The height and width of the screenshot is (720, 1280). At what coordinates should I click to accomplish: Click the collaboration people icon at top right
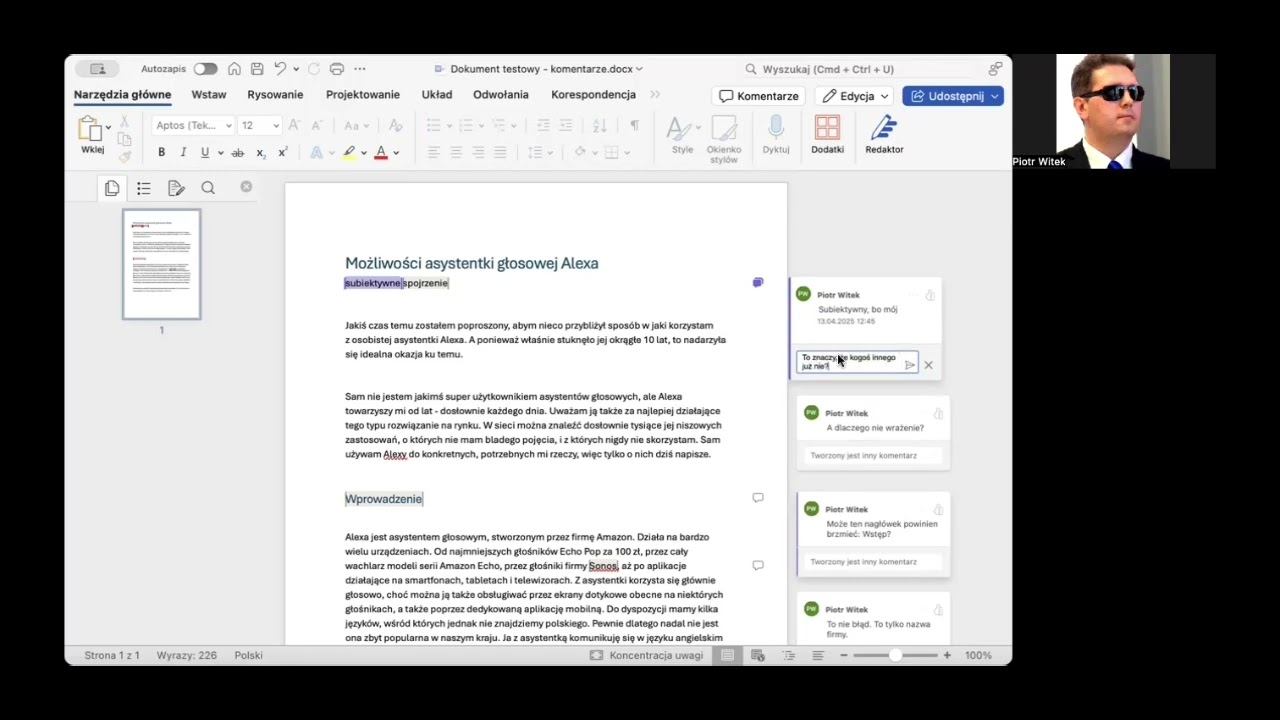click(x=995, y=69)
